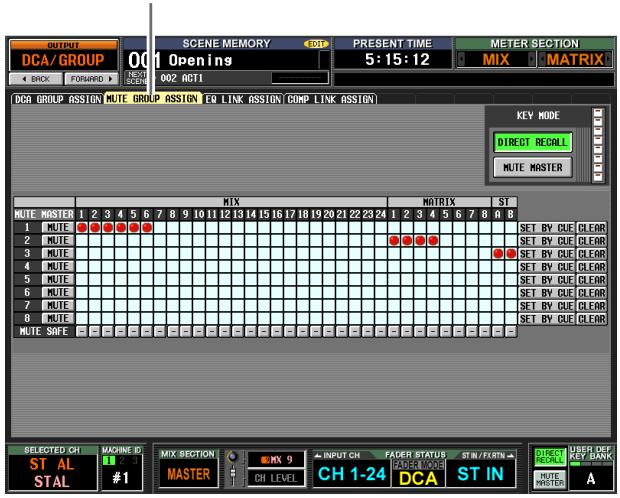
Task: Toggle MUTE SAFE for MIX 1
Action: (x=82, y=331)
